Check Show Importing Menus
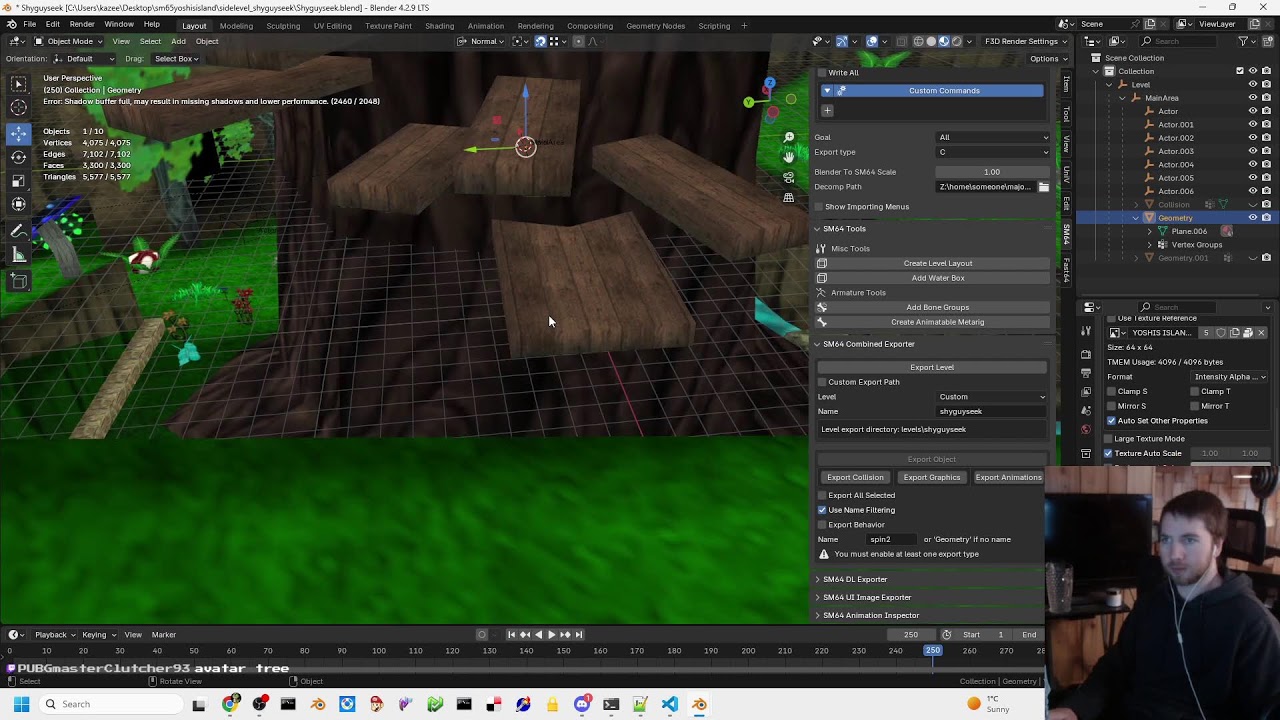The height and width of the screenshot is (720, 1280). pos(819,207)
